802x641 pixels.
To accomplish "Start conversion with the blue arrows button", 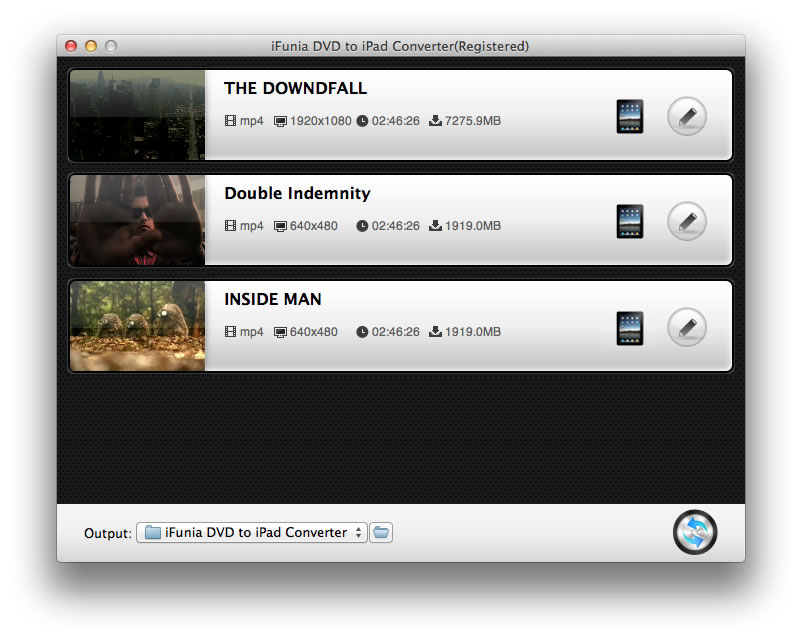I will click(x=695, y=532).
